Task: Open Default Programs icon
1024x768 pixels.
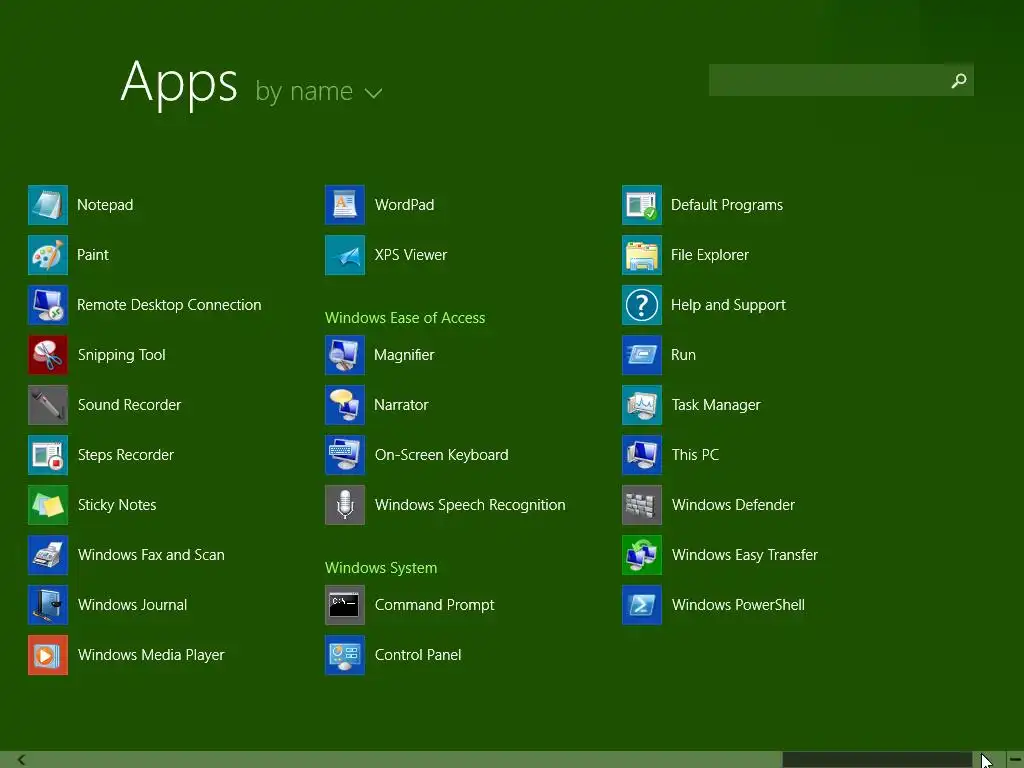Action: pyautogui.click(x=642, y=205)
